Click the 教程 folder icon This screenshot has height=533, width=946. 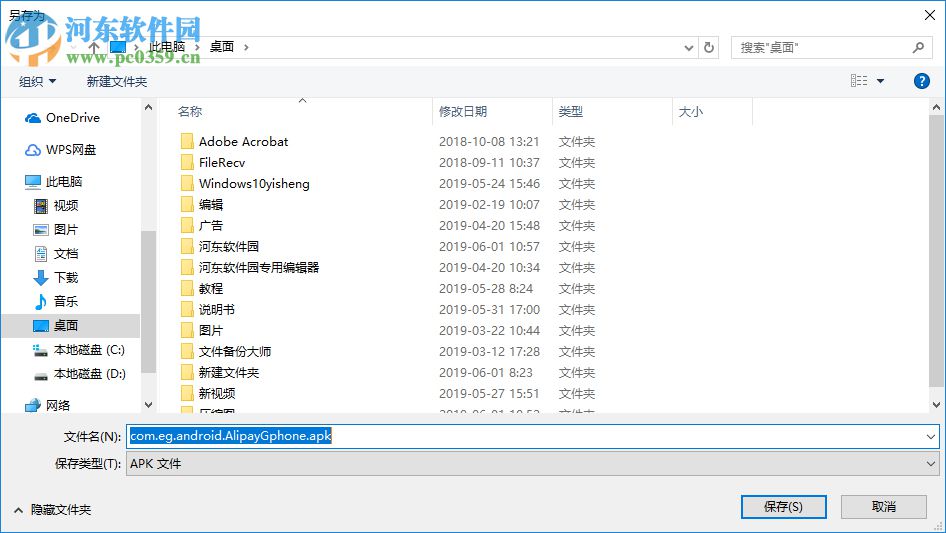(188, 289)
